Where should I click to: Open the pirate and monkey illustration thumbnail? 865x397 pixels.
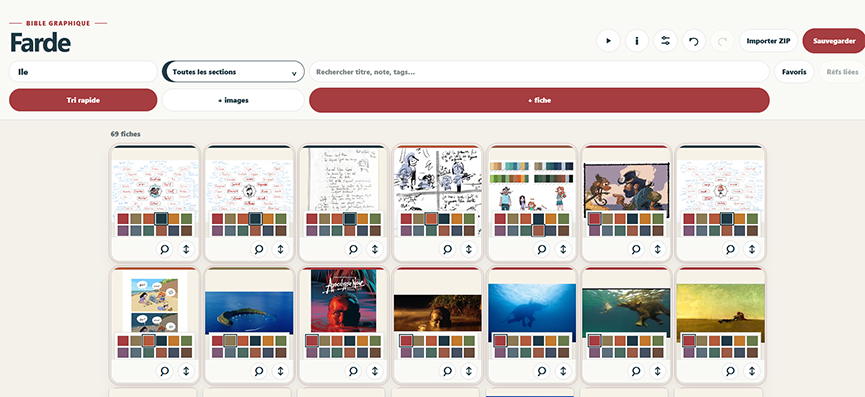click(x=626, y=186)
